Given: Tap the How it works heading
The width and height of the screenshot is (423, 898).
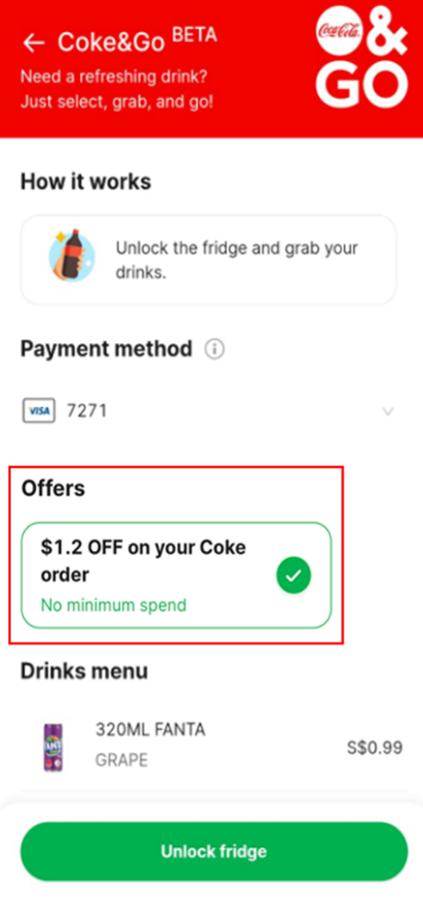Looking at the screenshot, I should [x=86, y=182].
